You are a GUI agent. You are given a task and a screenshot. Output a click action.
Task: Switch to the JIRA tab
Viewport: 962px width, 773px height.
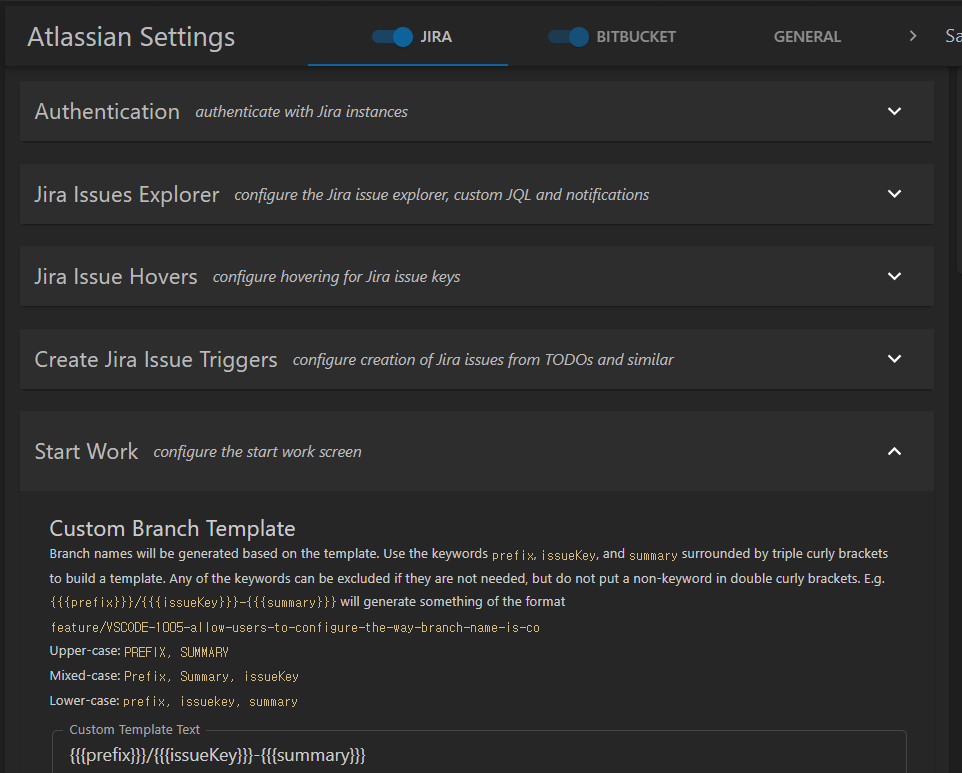(436, 37)
